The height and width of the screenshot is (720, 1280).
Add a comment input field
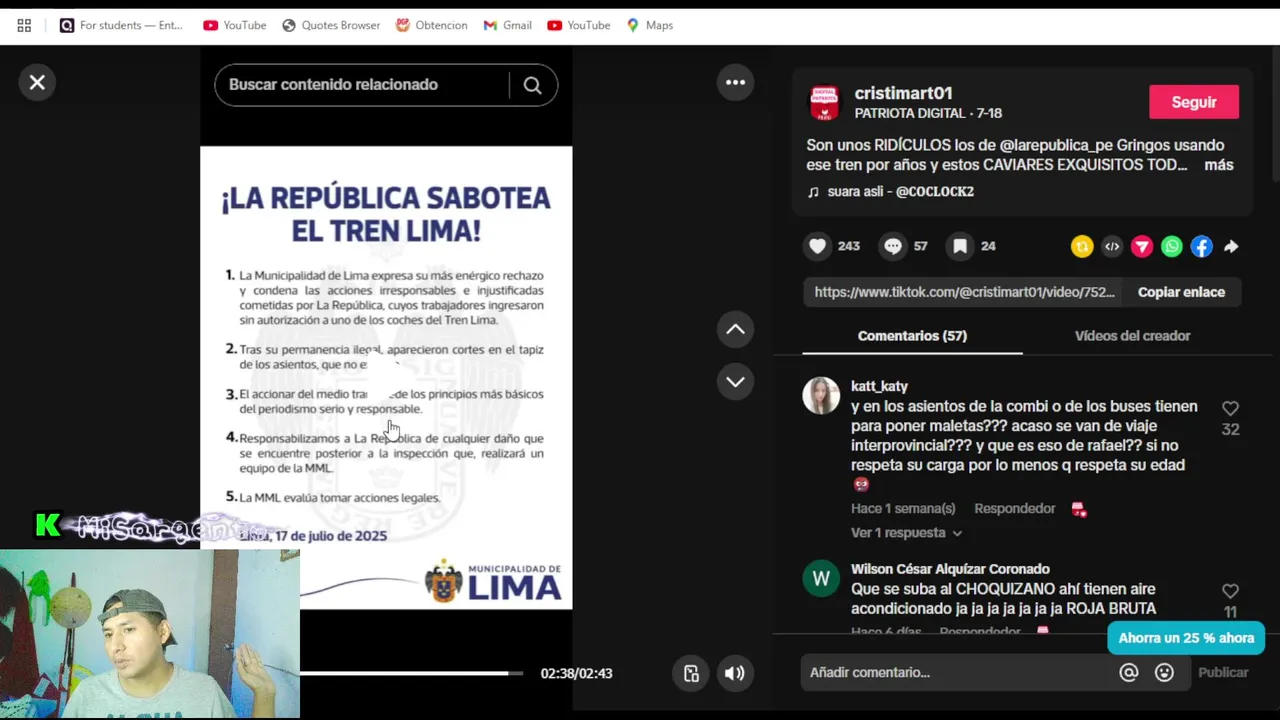(x=960, y=673)
